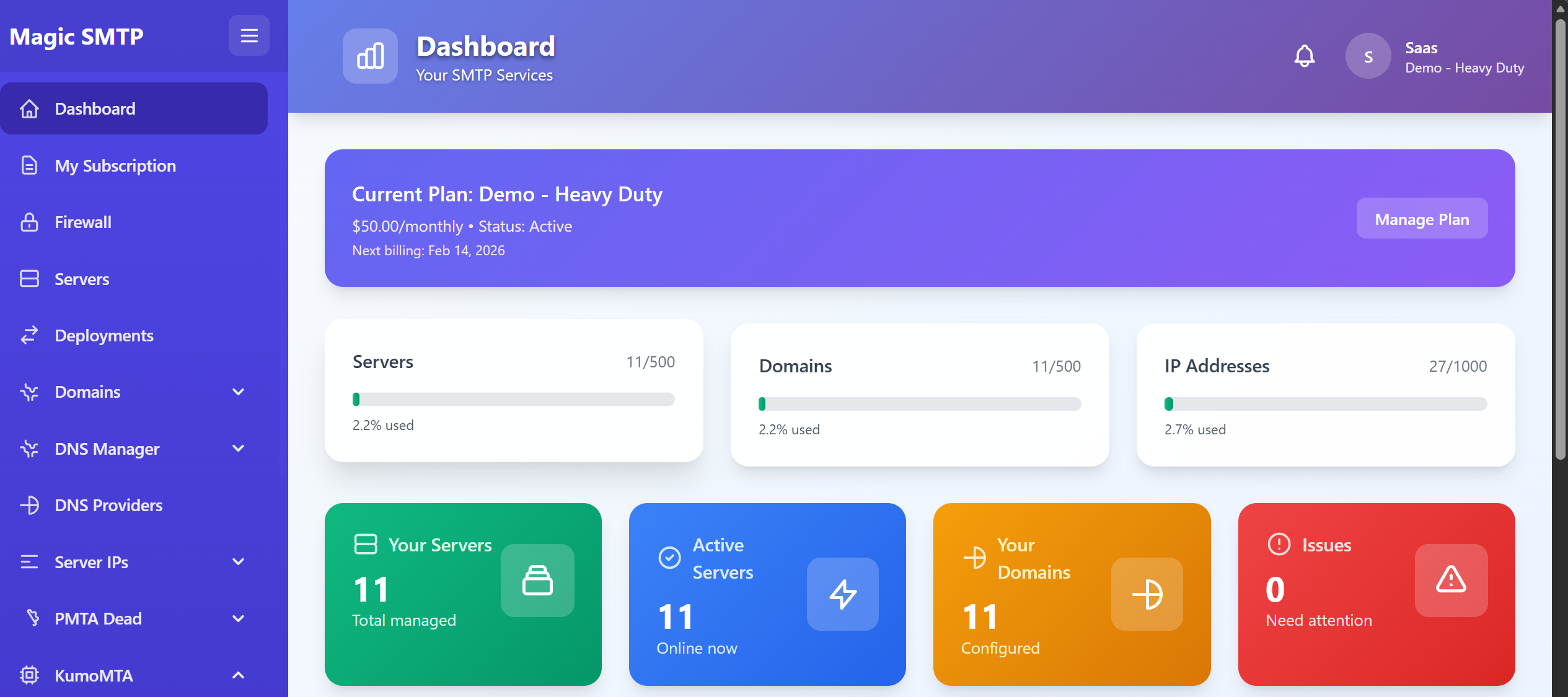This screenshot has height=697, width=1568.
Task: Open My Subscription in the sidebar
Action: click(134, 165)
